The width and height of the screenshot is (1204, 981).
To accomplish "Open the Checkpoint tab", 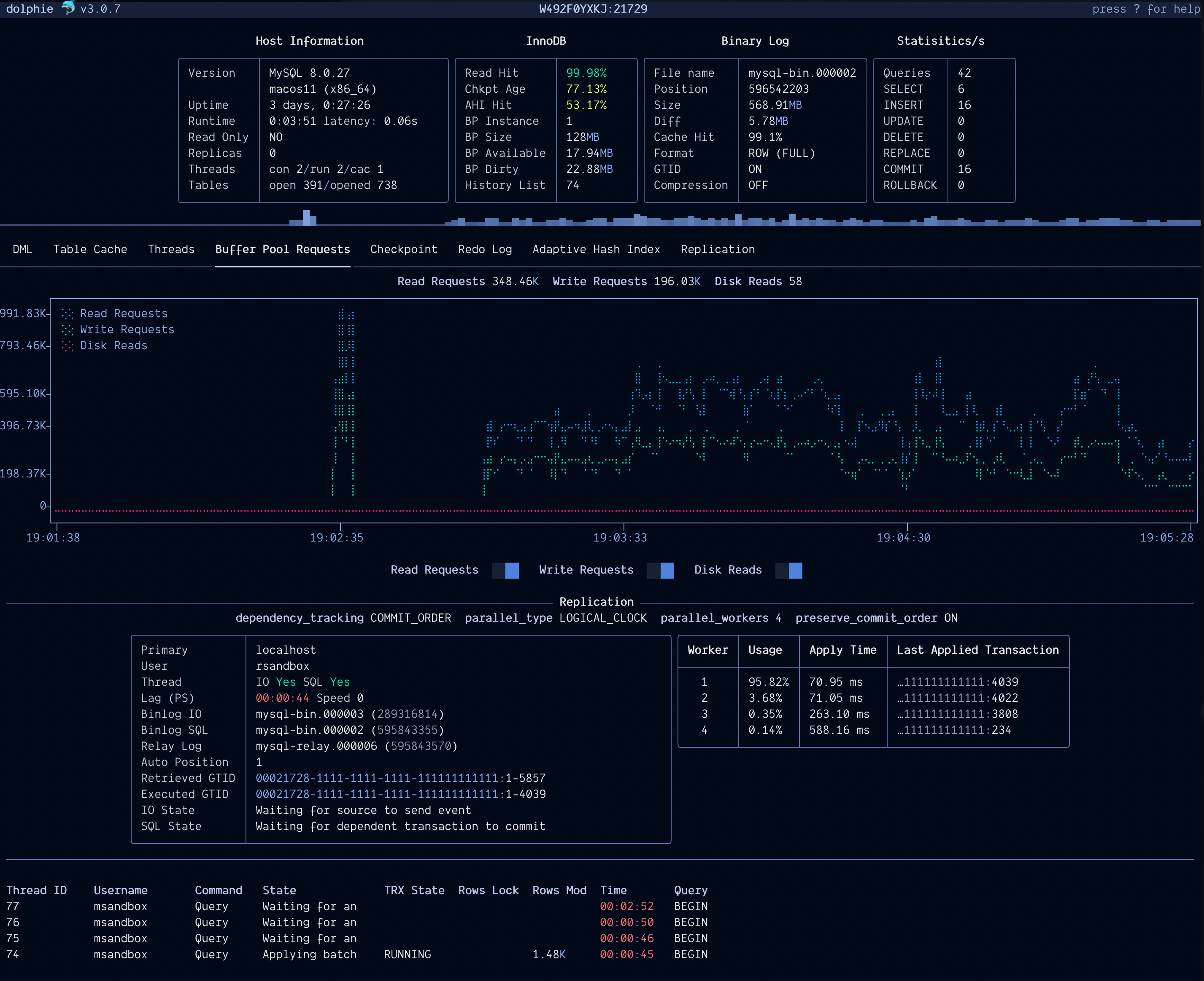I will [404, 249].
